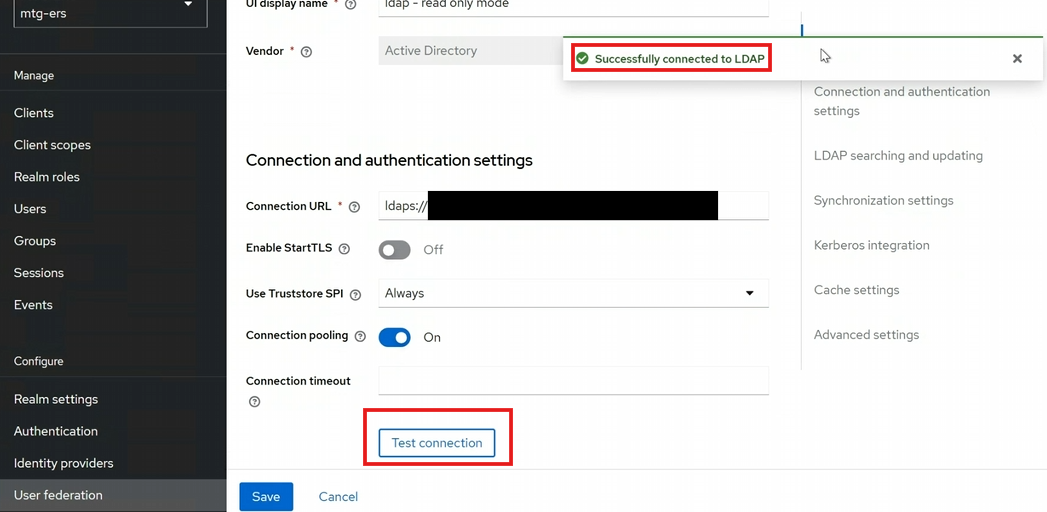Open Users in the sidebar

coord(30,209)
